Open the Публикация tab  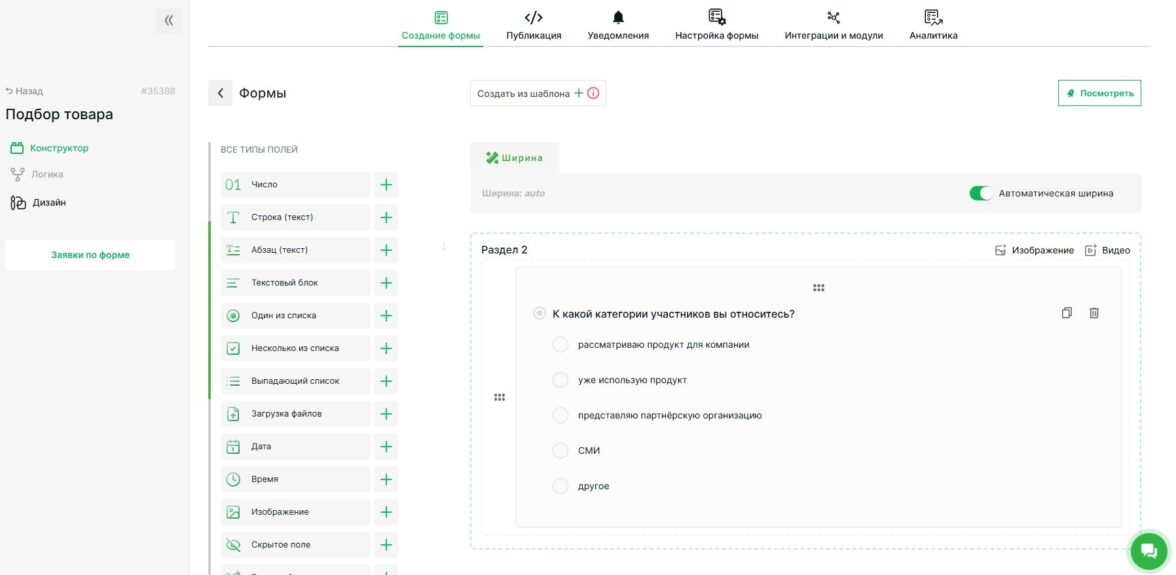[533, 25]
